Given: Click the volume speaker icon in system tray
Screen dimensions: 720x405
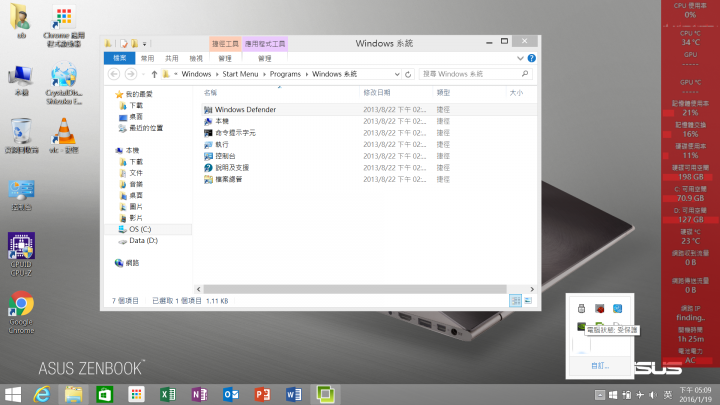Looking at the screenshot, I should point(653,395).
